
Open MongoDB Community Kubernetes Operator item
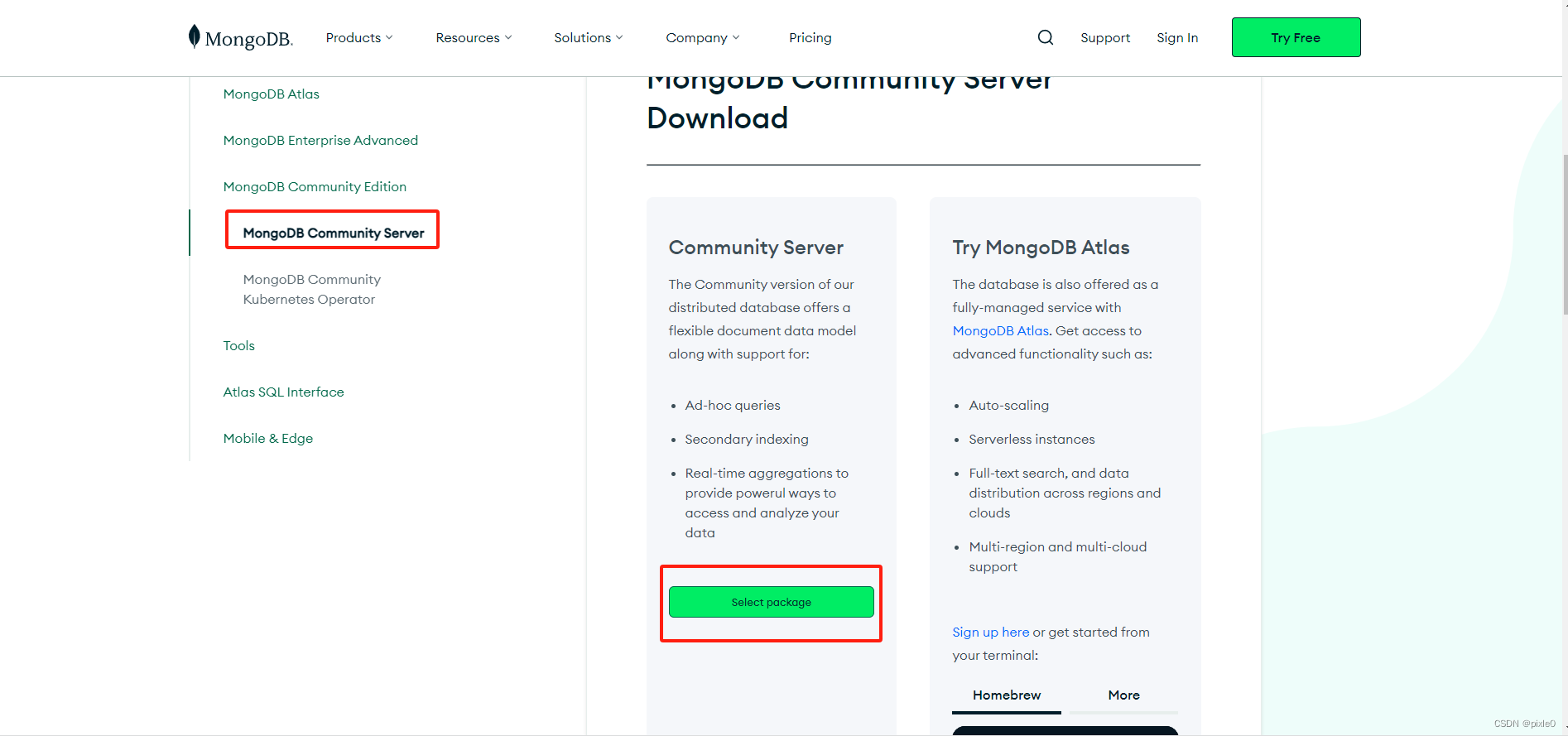[311, 289]
